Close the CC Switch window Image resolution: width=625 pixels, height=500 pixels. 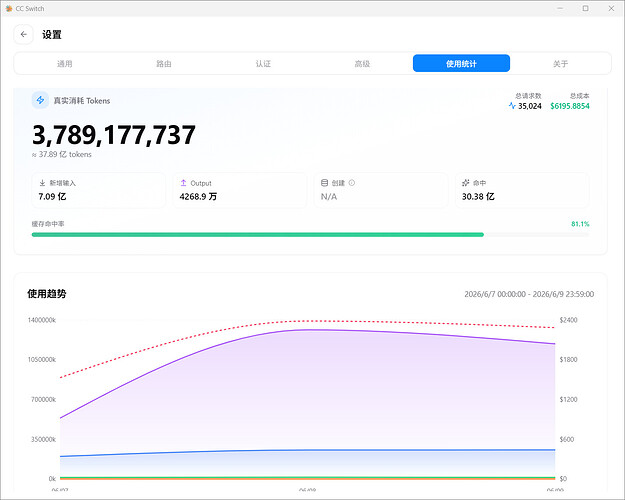tap(611, 8)
